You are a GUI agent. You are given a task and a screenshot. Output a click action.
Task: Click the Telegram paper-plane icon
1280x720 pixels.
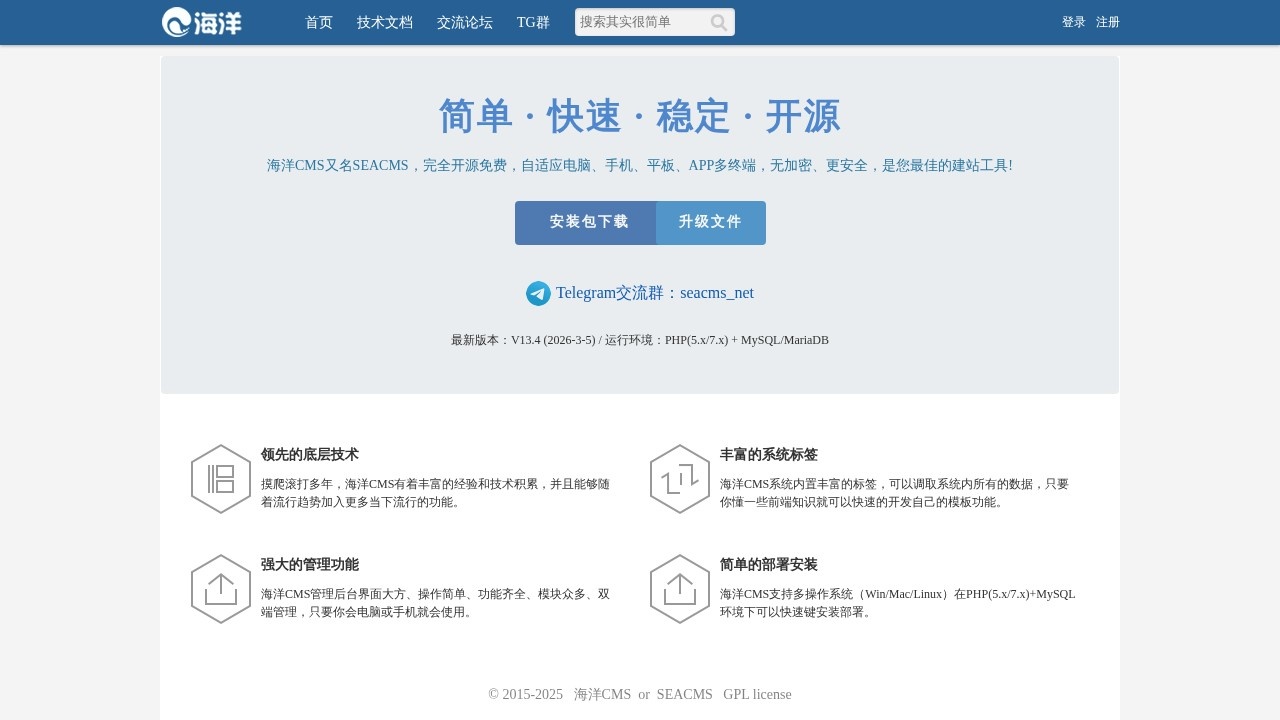pos(538,293)
